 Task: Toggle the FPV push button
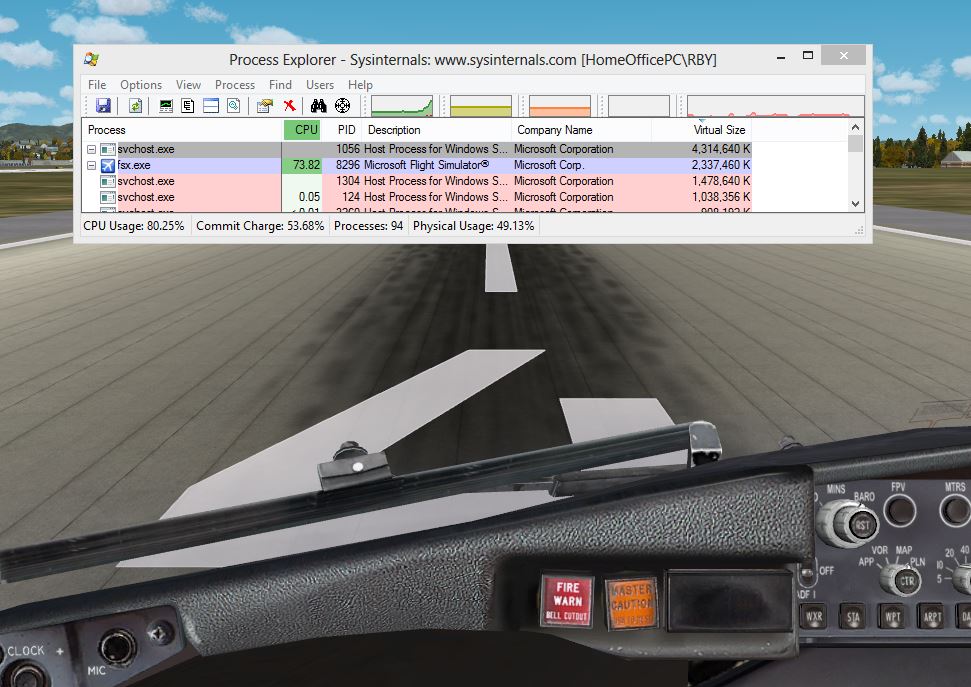[900, 511]
